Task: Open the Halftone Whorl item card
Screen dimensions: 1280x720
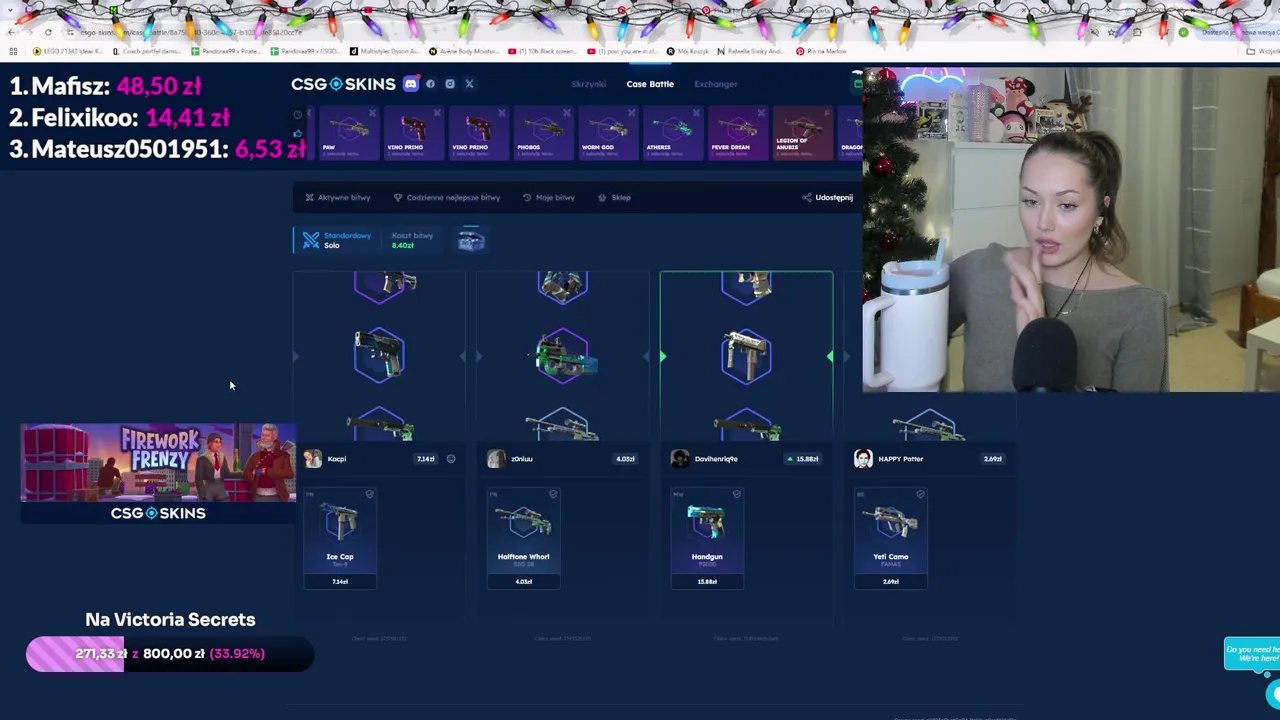Action: (523, 538)
